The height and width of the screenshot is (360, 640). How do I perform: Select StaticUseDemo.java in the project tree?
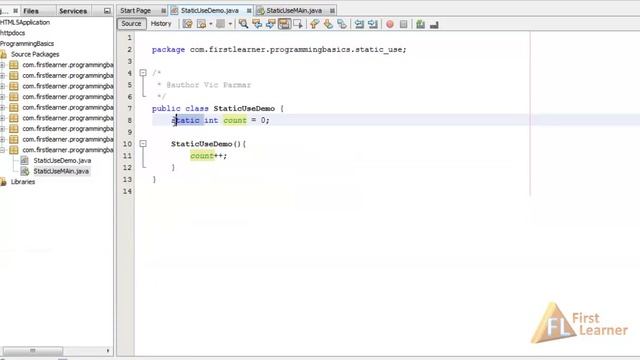click(x=62, y=160)
